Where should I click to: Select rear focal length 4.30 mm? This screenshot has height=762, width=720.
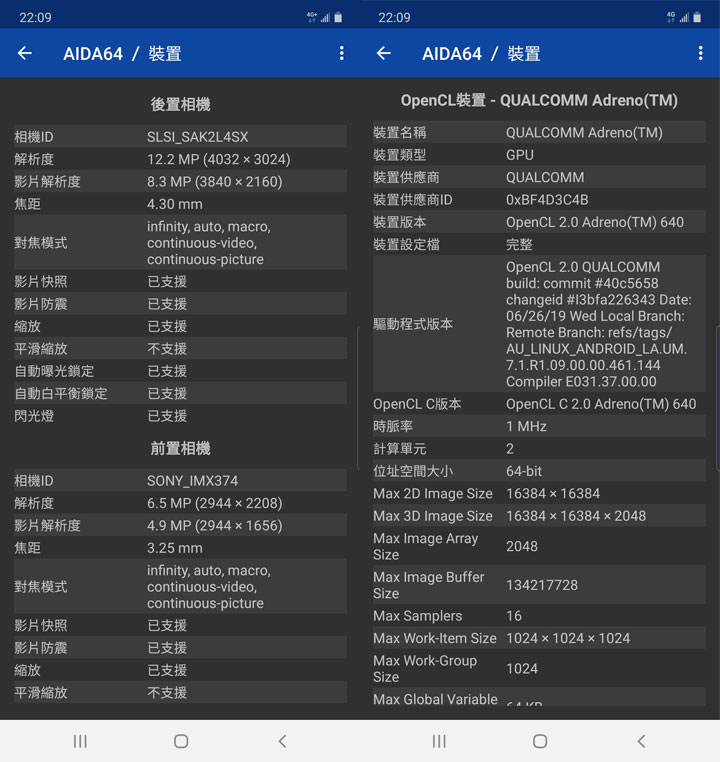click(x=175, y=204)
